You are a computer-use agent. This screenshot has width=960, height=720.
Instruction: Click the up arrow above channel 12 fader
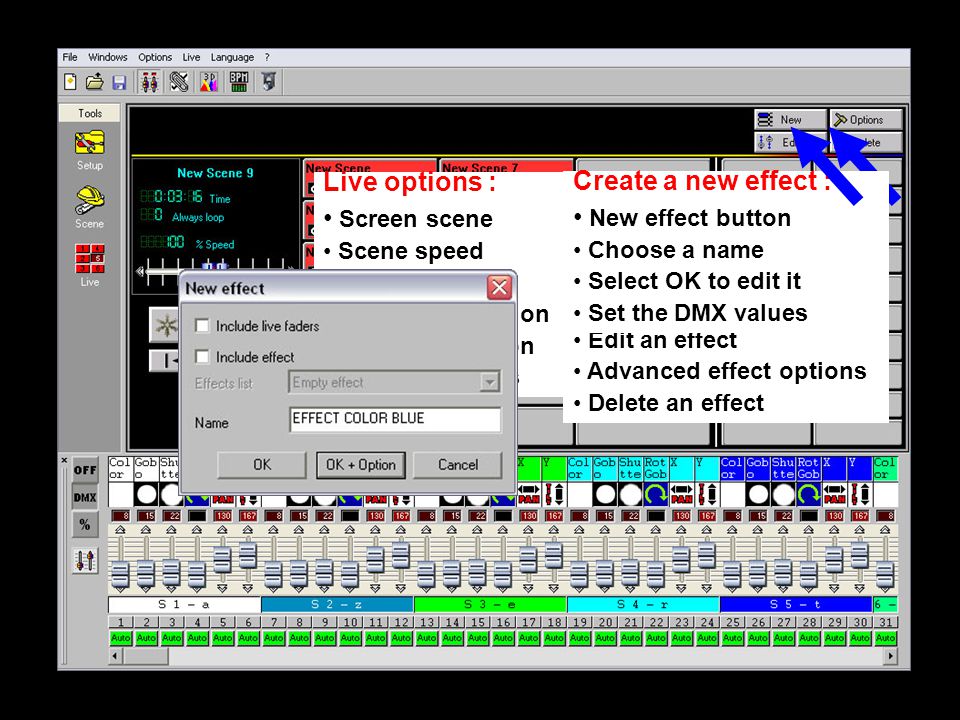pos(400,530)
